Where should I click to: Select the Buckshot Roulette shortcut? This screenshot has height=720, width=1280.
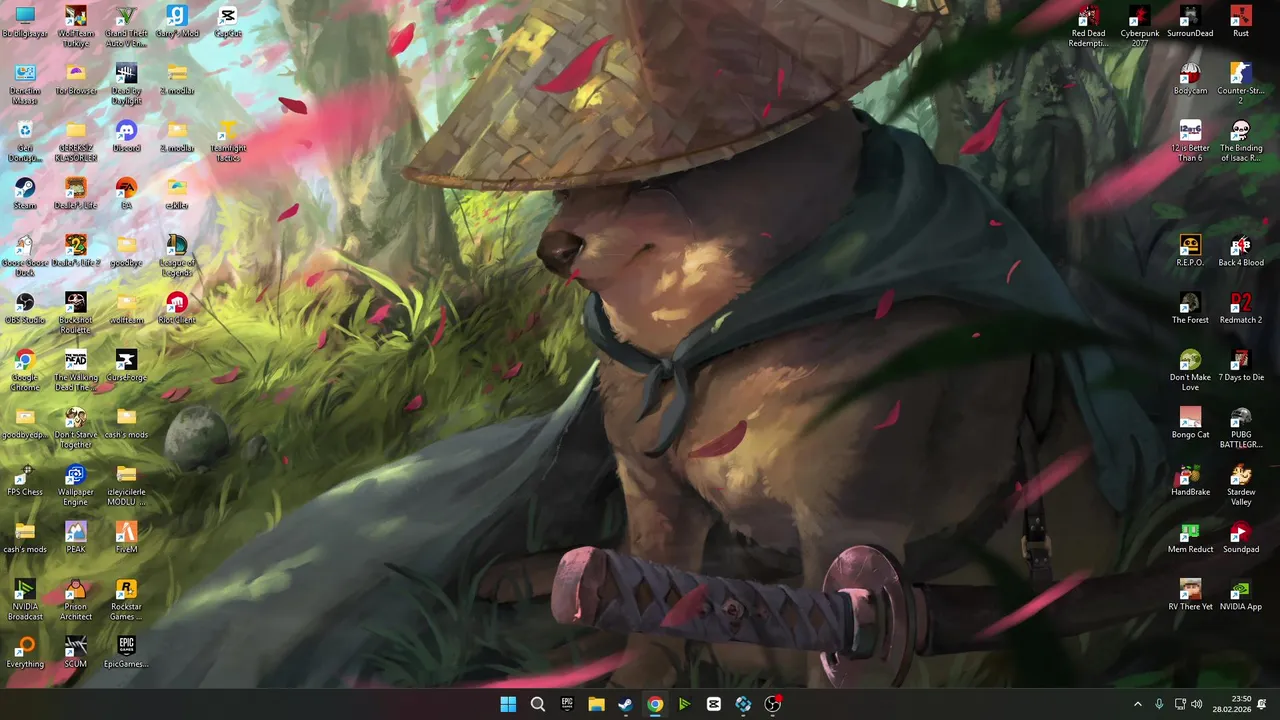click(x=76, y=314)
